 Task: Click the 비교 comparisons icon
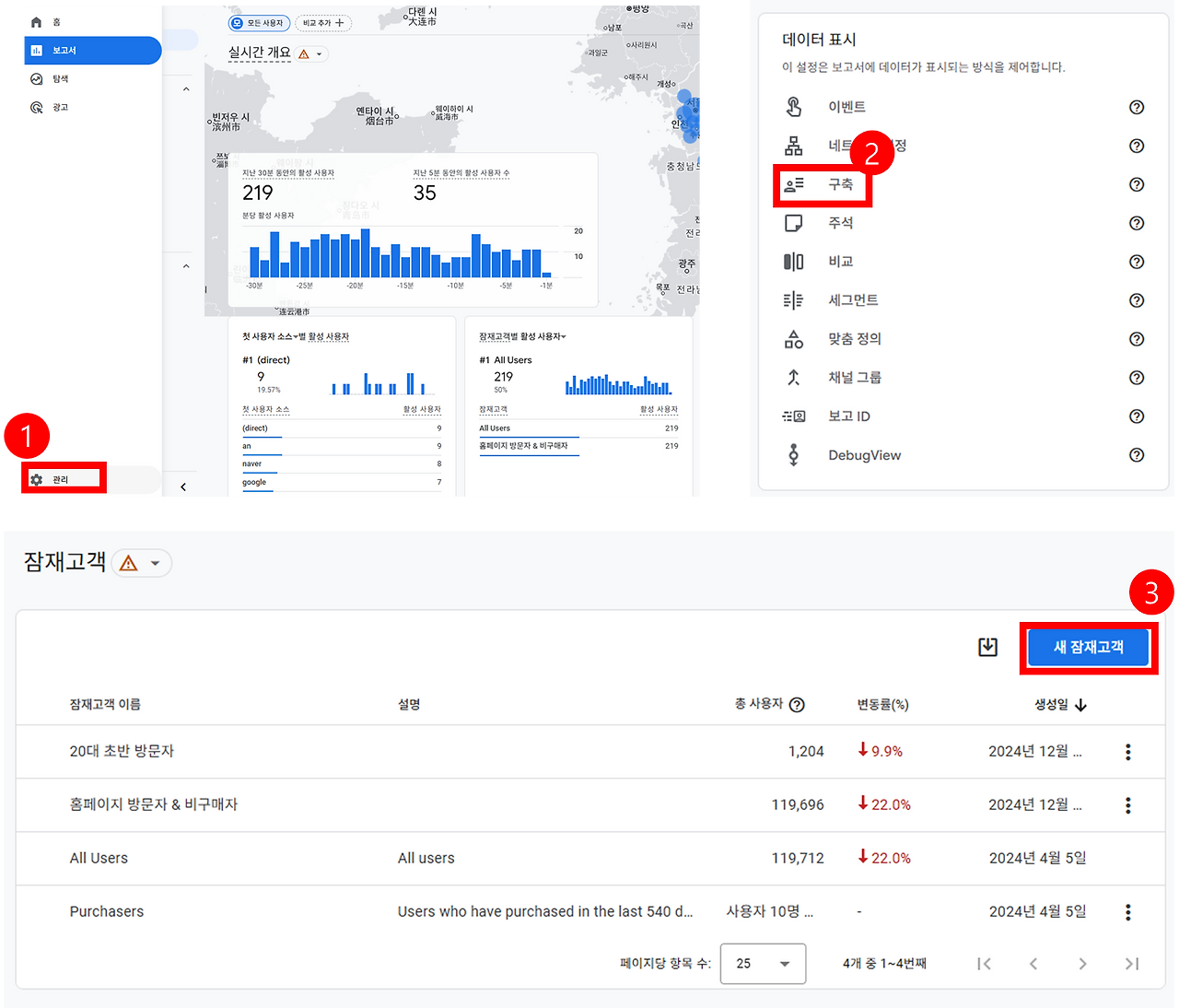point(793,262)
